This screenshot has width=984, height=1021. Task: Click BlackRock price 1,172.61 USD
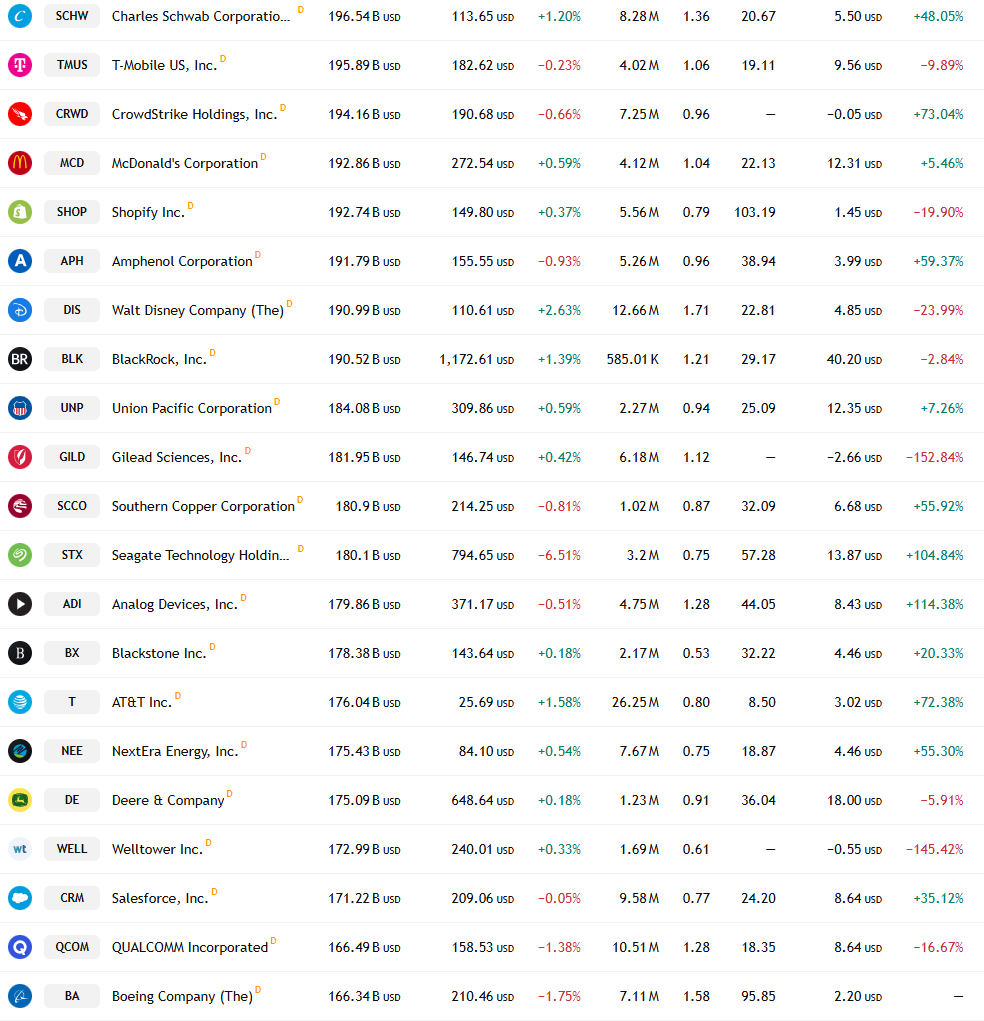pos(477,359)
